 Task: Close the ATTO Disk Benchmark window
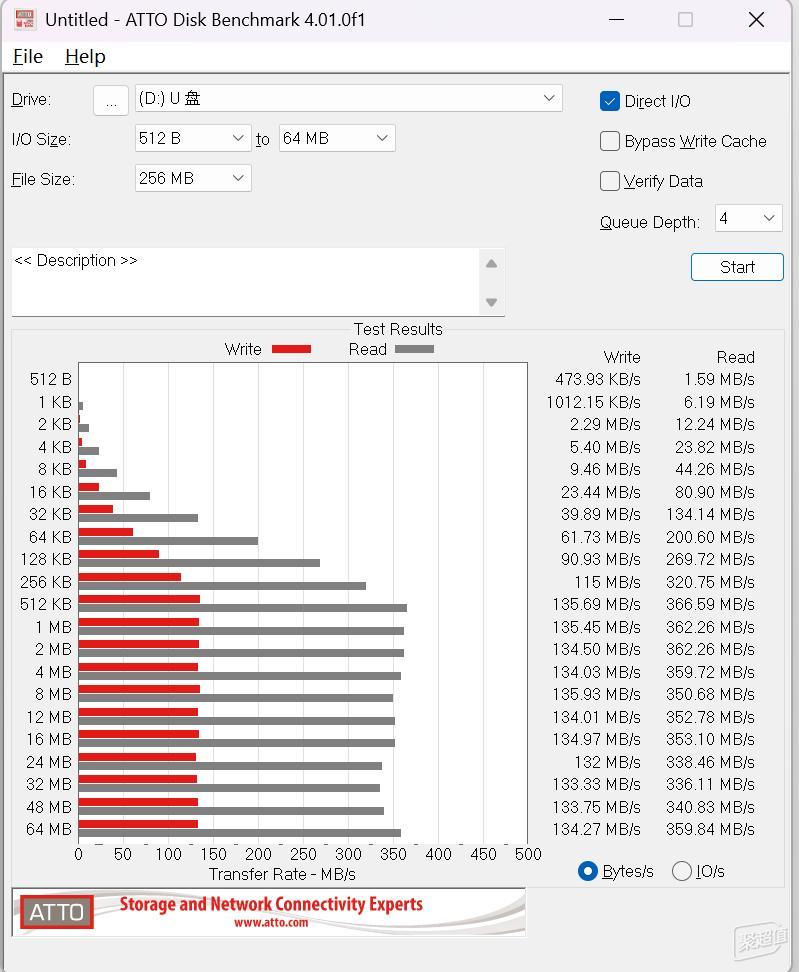(x=756, y=20)
